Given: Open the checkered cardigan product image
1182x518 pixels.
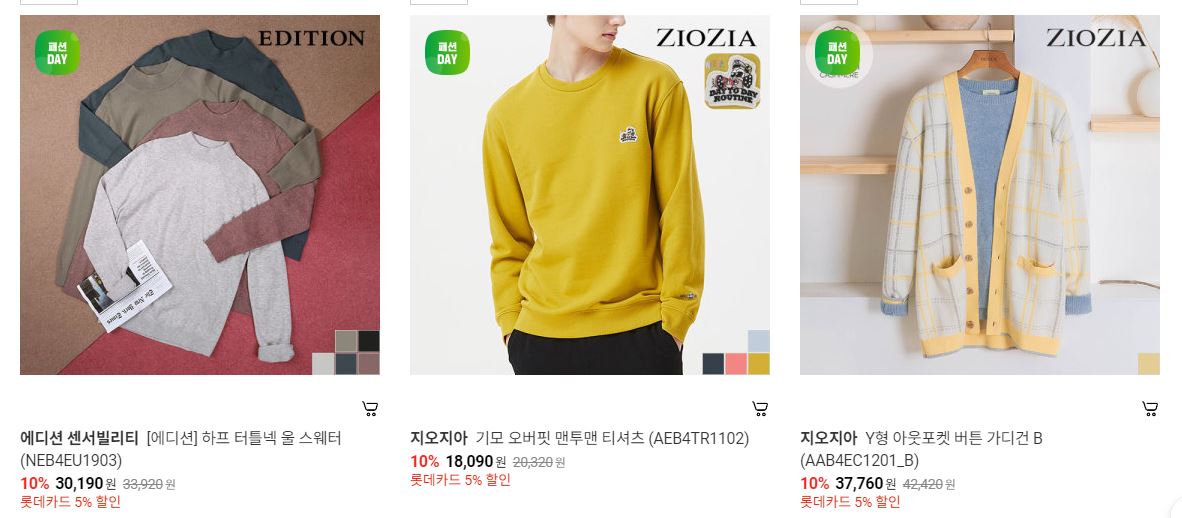Looking at the screenshot, I should 980,195.
